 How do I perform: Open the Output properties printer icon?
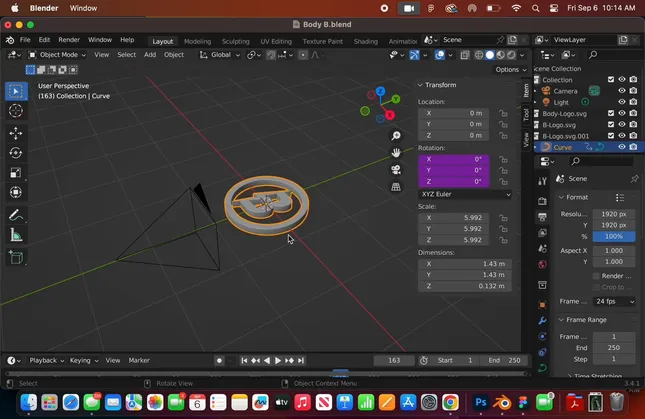[542, 217]
